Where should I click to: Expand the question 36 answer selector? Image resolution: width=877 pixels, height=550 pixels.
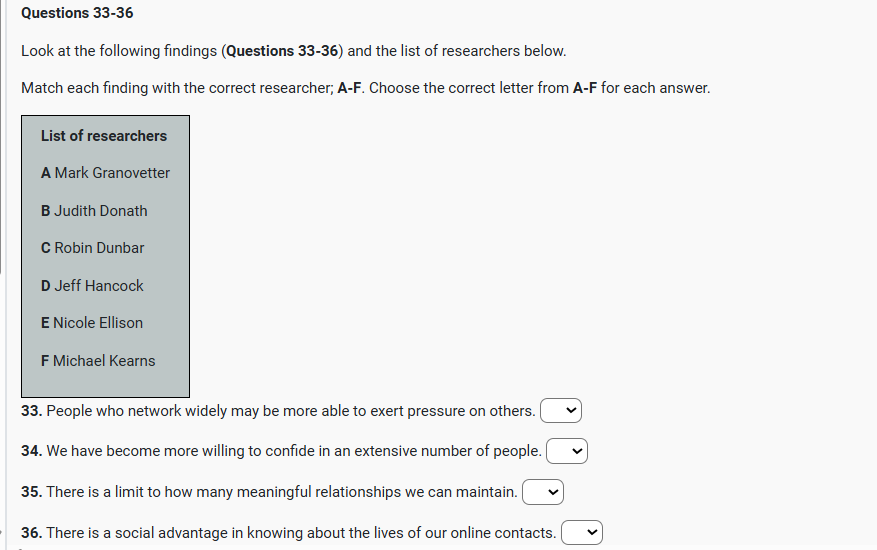click(582, 533)
